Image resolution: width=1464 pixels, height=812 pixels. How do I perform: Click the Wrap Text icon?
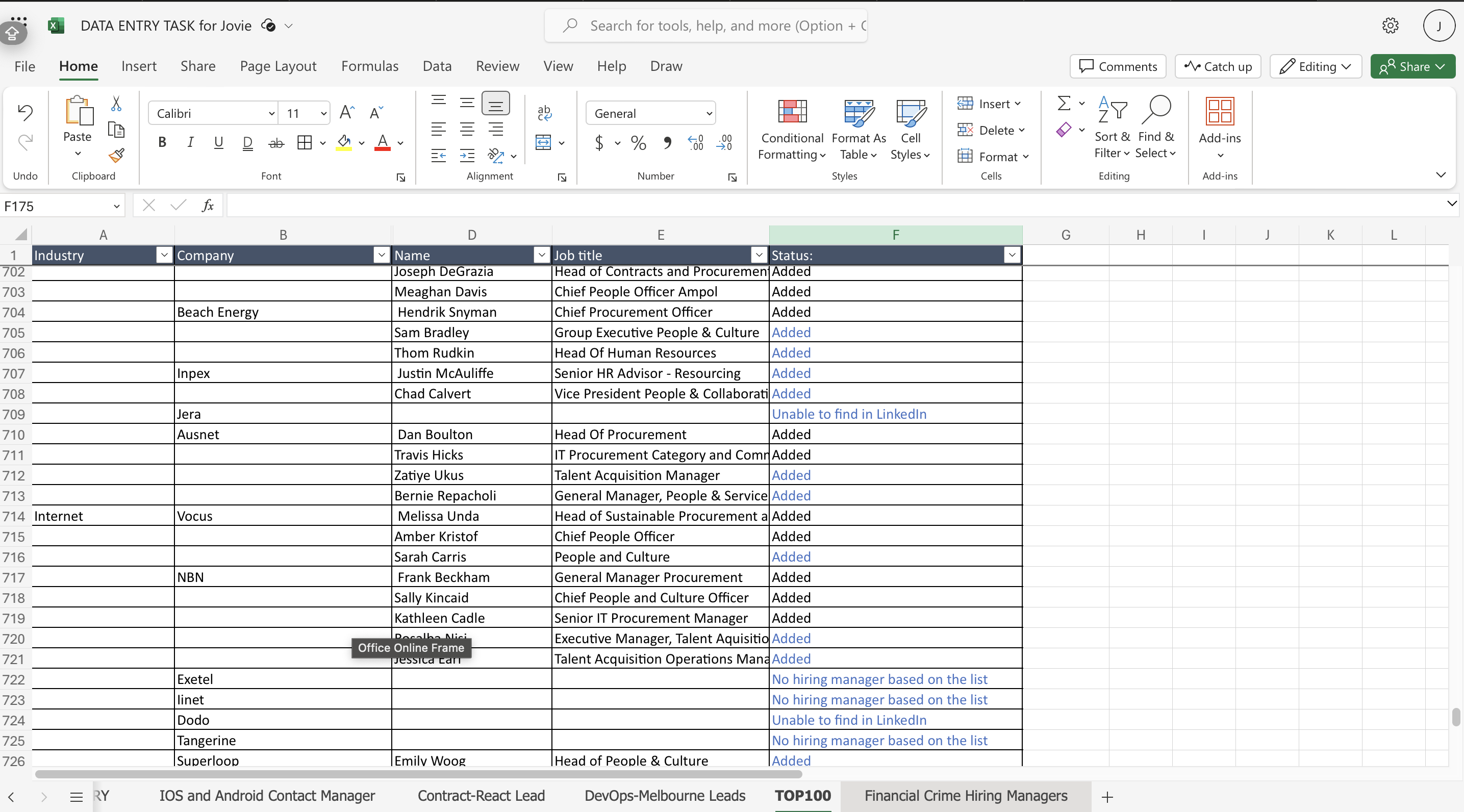tap(544, 113)
